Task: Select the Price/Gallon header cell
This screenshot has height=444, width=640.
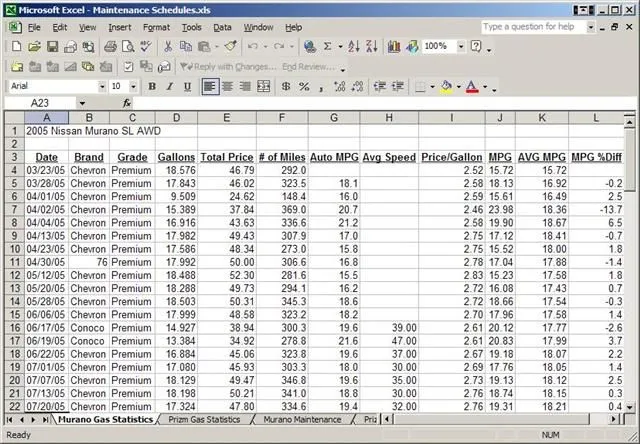Action: pos(452,157)
